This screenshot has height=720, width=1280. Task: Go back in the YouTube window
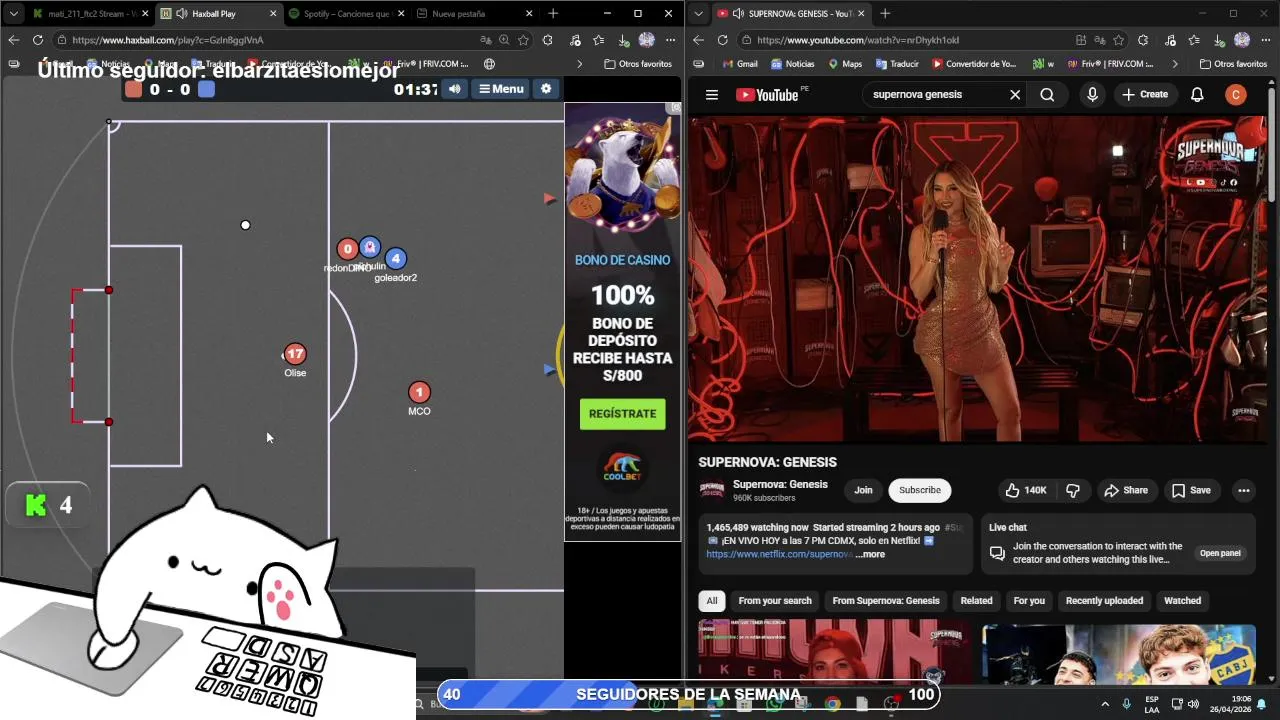(x=698, y=40)
